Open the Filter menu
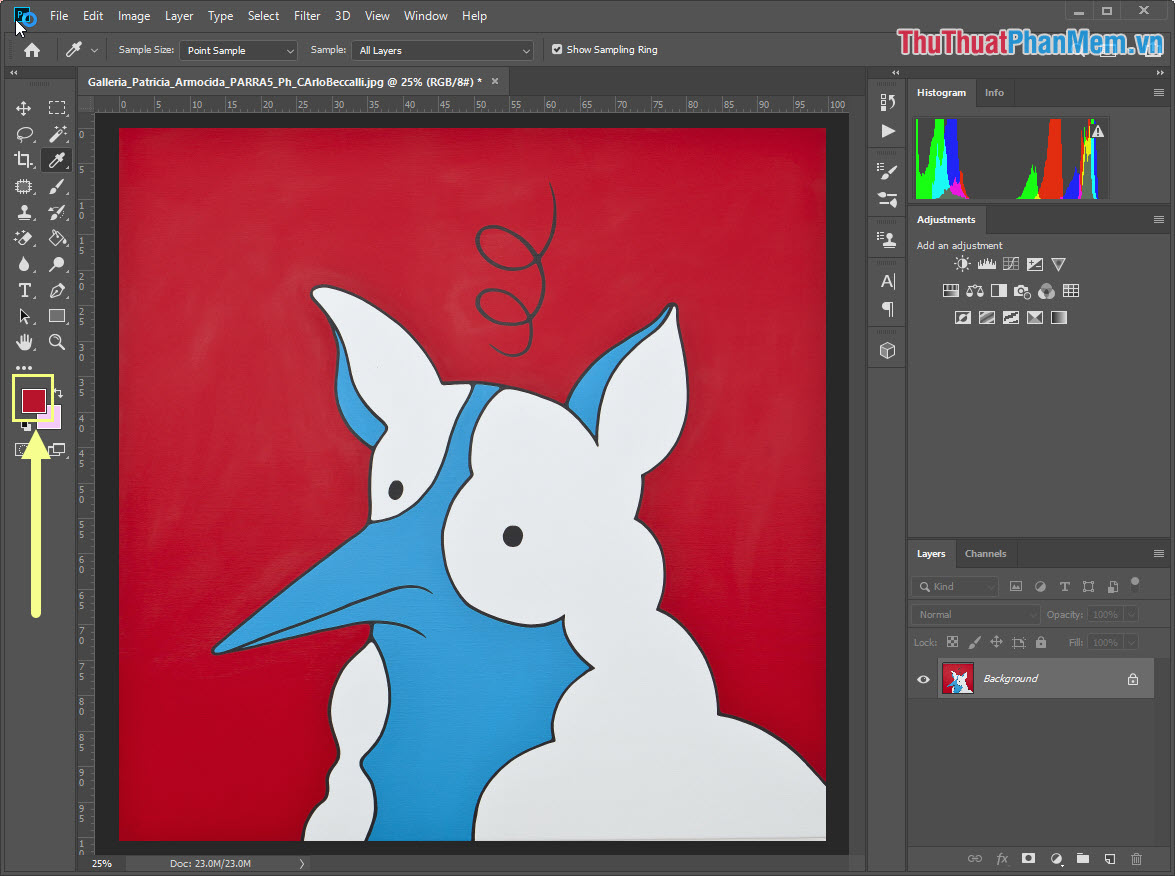Viewport: 1175px width, 876px height. pyautogui.click(x=306, y=15)
